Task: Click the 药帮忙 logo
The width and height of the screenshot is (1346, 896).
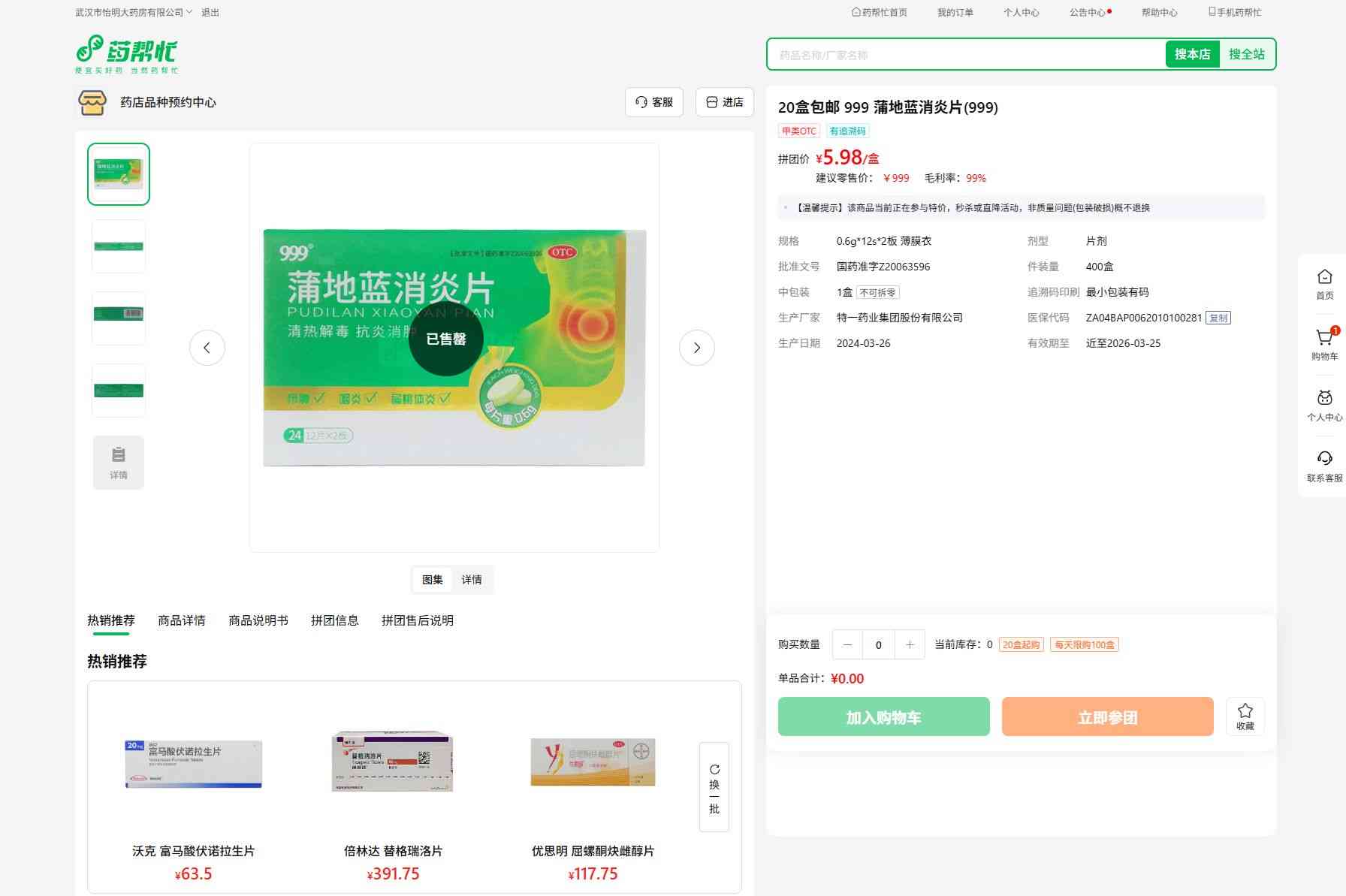Action: click(126, 54)
